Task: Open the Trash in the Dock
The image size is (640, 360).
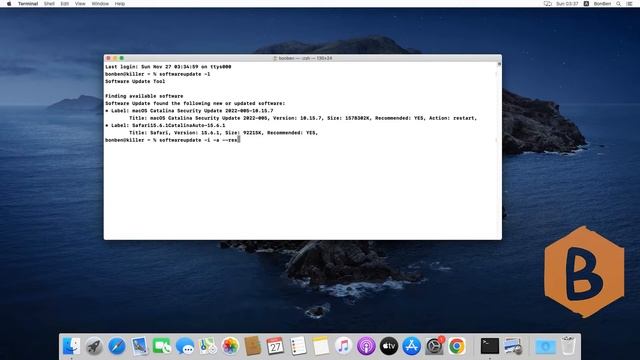Action: pos(568,346)
